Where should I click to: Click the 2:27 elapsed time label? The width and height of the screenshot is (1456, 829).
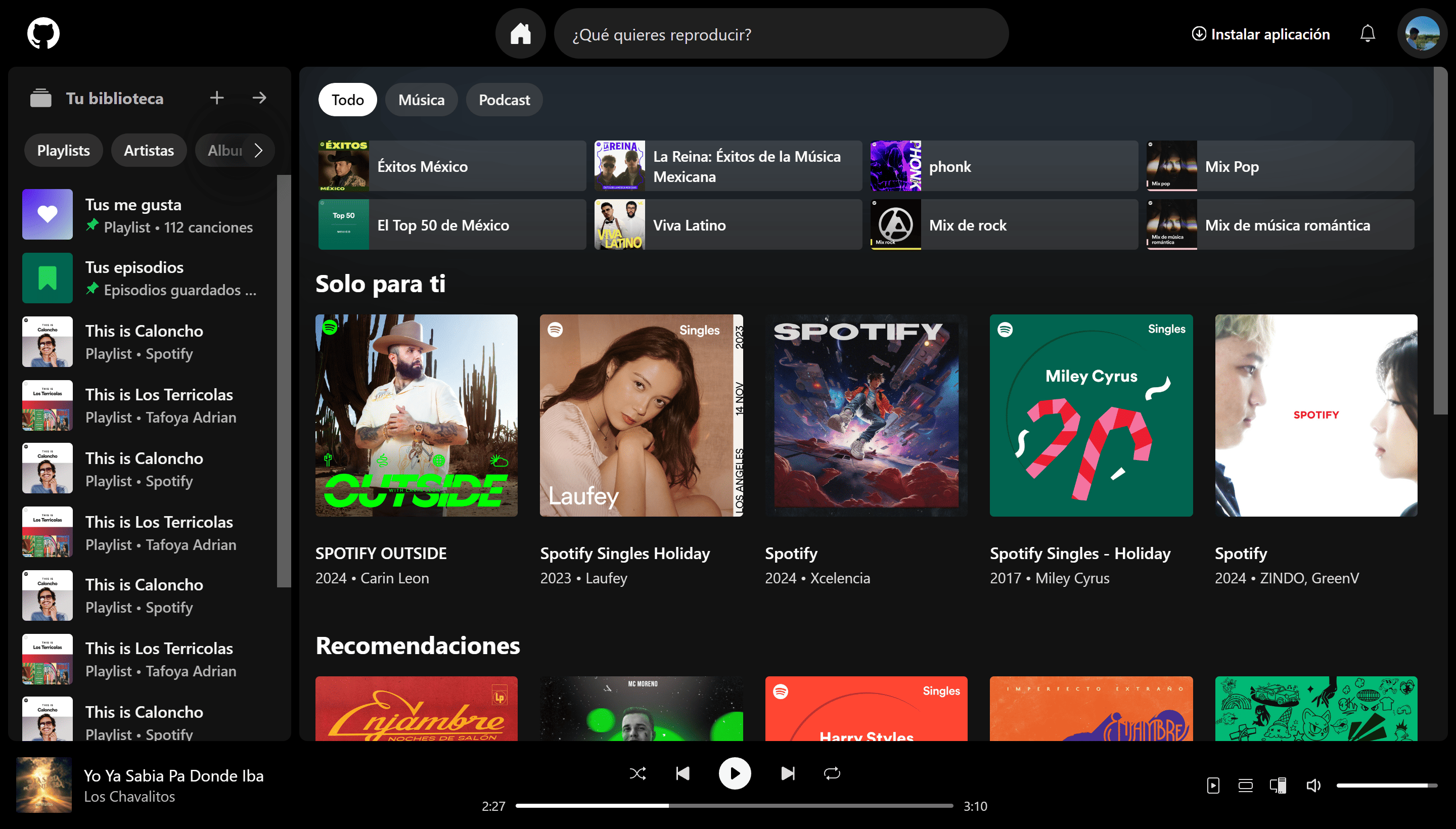point(493,806)
